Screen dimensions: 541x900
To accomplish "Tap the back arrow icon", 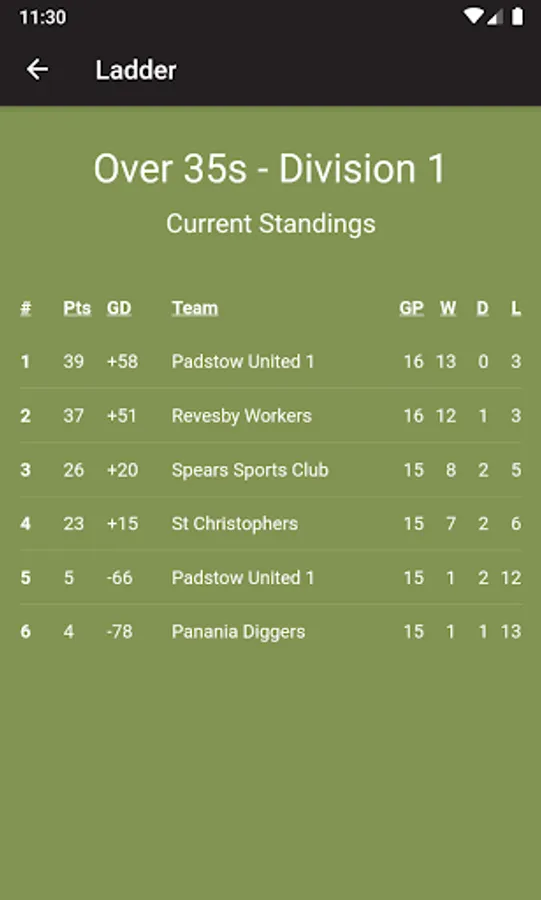I will [37, 69].
